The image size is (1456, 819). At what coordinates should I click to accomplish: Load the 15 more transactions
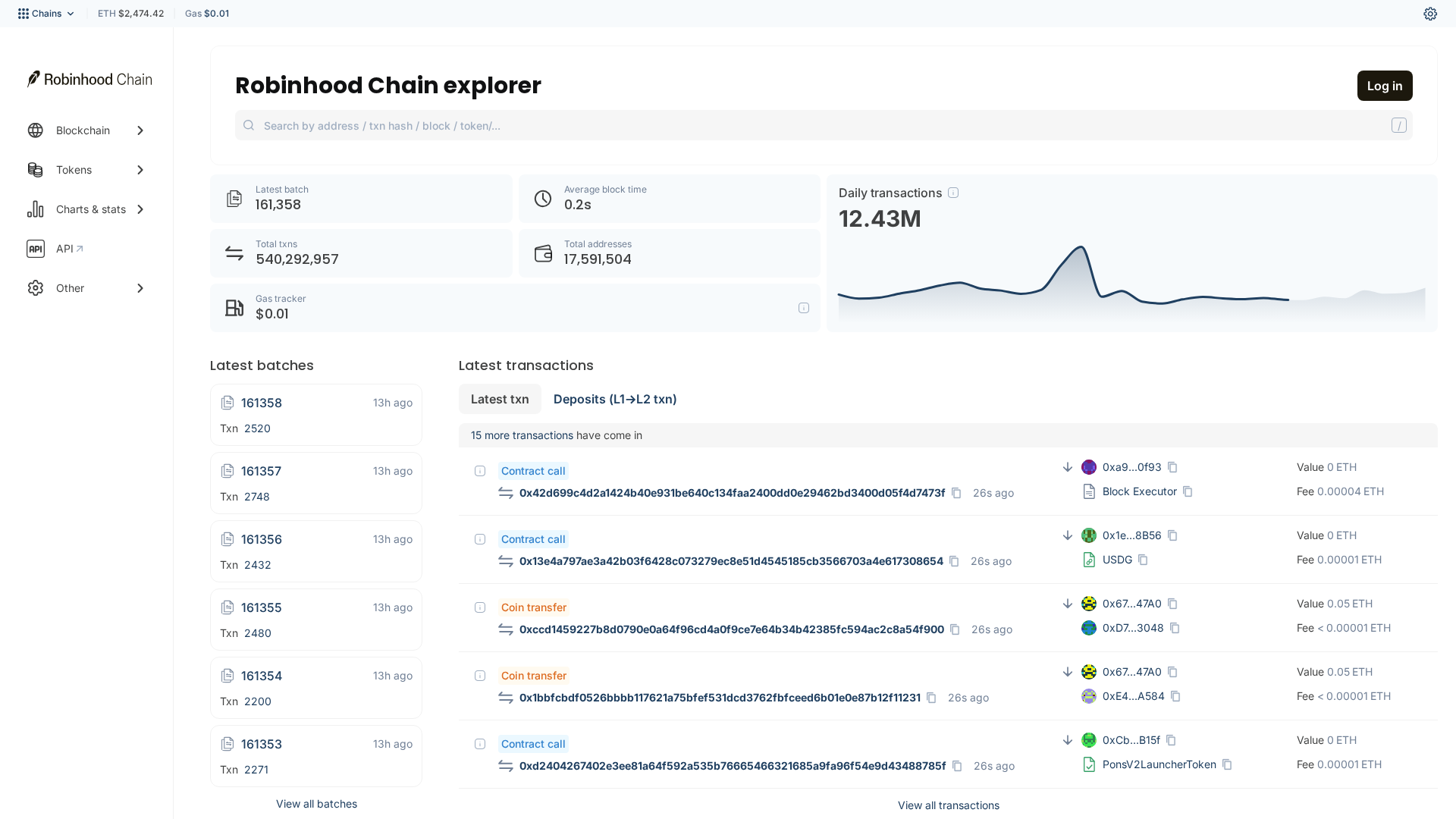tap(522, 435)
